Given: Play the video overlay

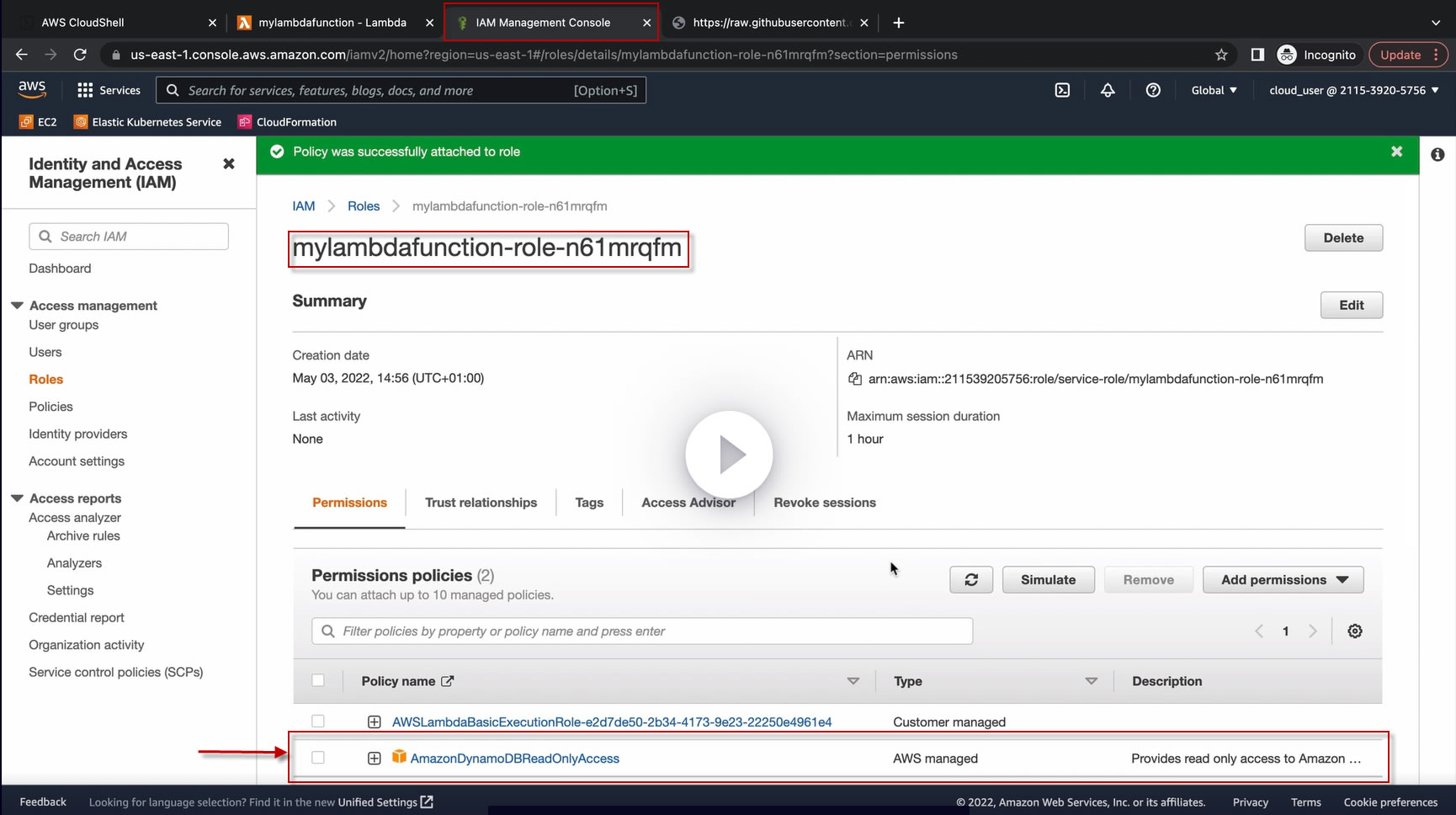Looking at the screenshot, I should (x=729, y=455).
